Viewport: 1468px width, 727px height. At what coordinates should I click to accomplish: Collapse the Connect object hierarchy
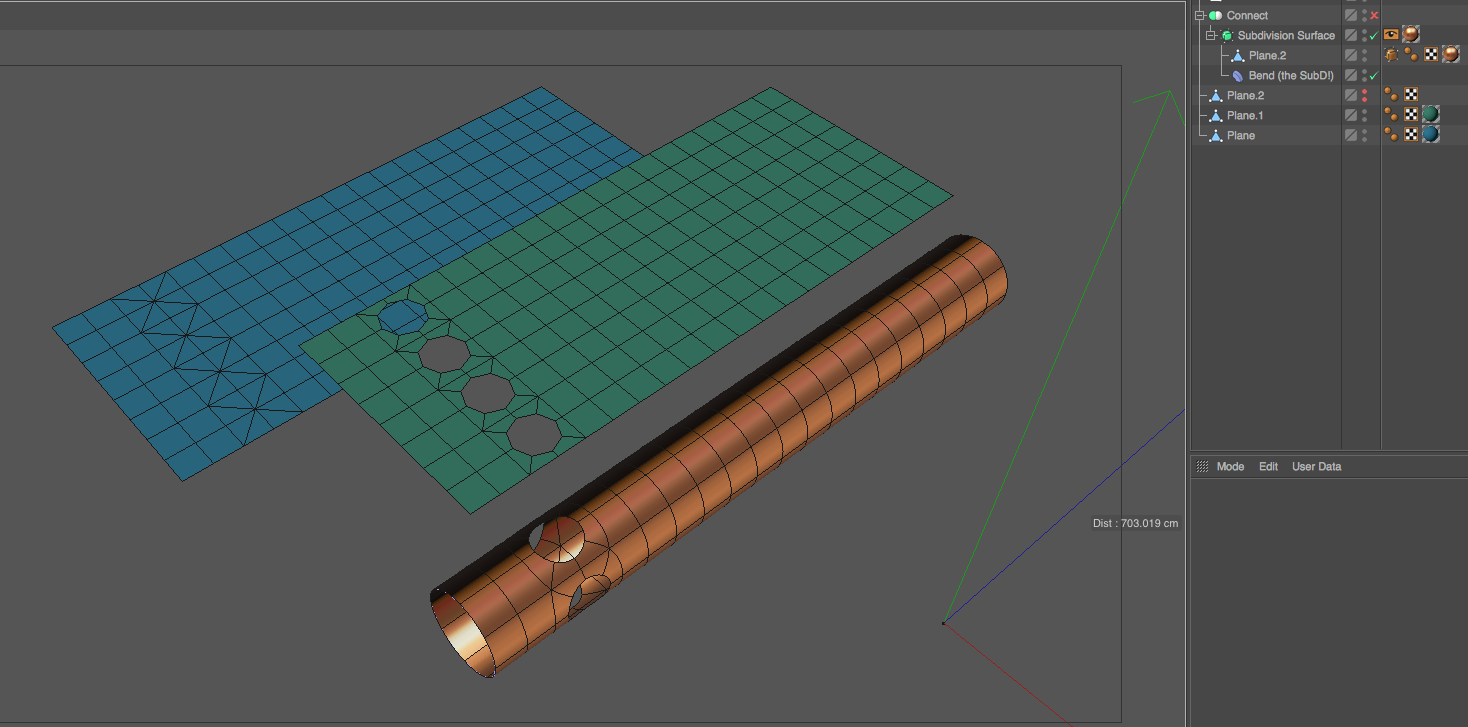coord(1199,16)
